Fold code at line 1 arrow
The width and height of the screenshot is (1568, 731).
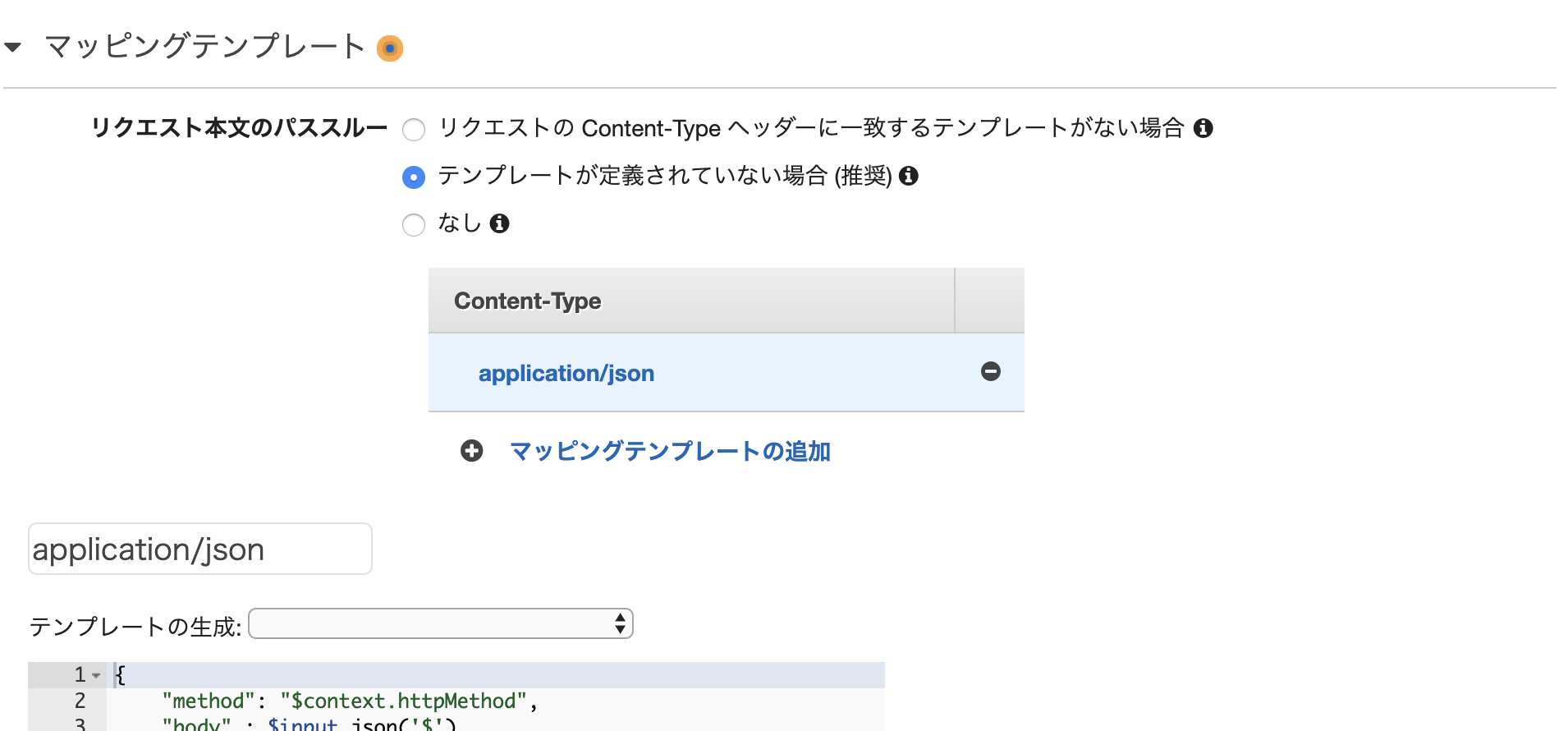[x=97, y=676]
